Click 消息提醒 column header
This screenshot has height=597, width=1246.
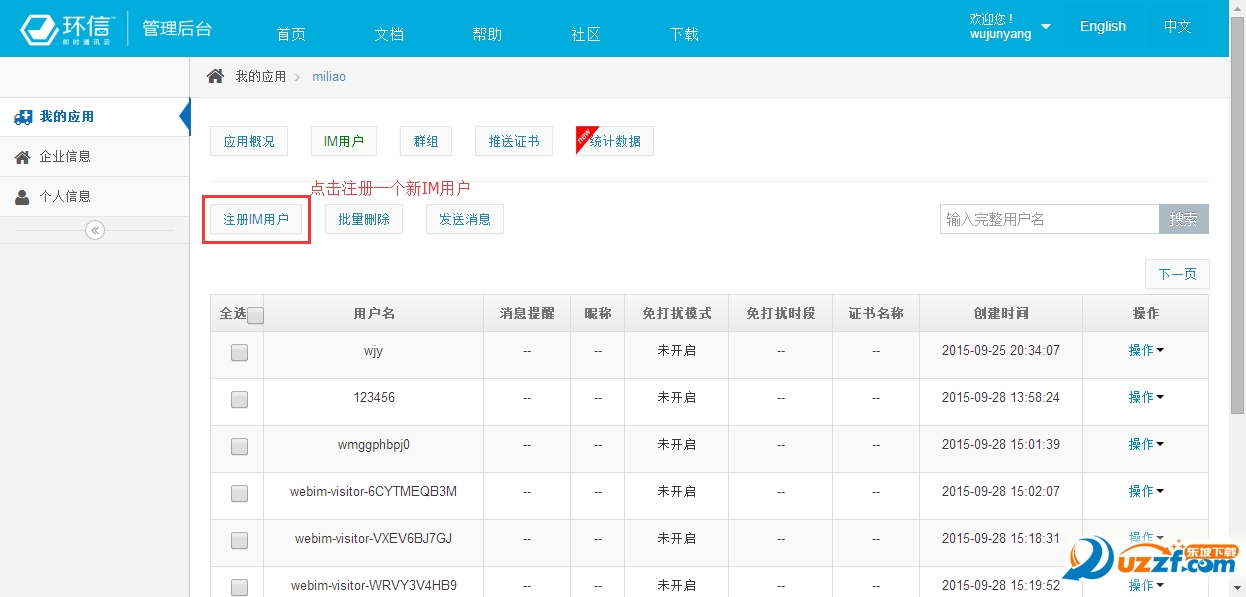click(527, 313)
